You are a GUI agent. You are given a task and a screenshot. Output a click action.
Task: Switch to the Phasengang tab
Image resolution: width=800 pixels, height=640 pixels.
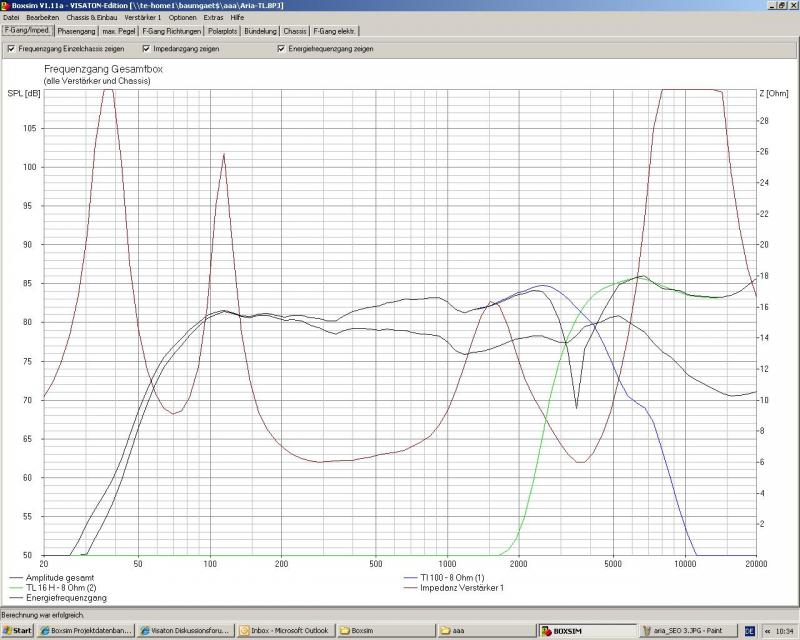(x=76, y=31)
